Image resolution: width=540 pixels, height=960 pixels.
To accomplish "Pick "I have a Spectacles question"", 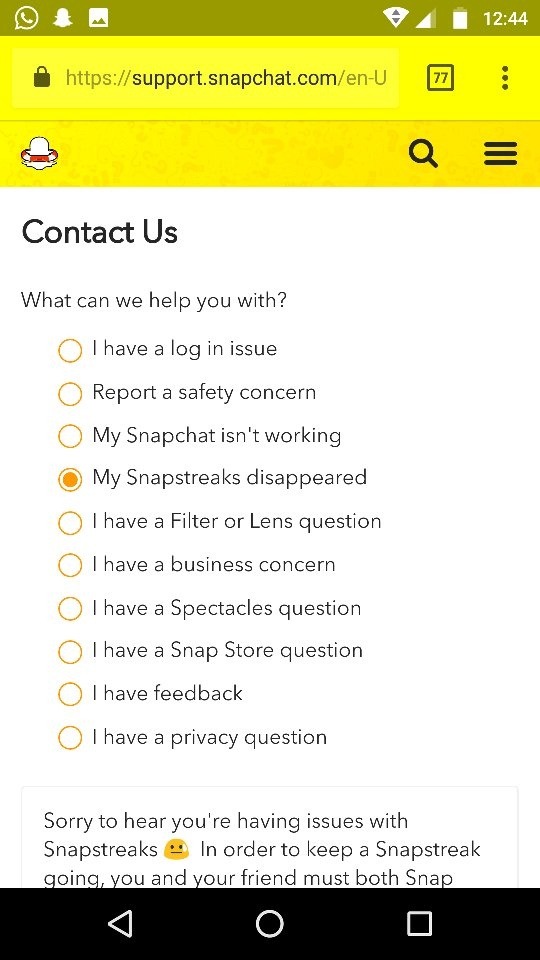I will pyautogui.click(x=209, y=609).
